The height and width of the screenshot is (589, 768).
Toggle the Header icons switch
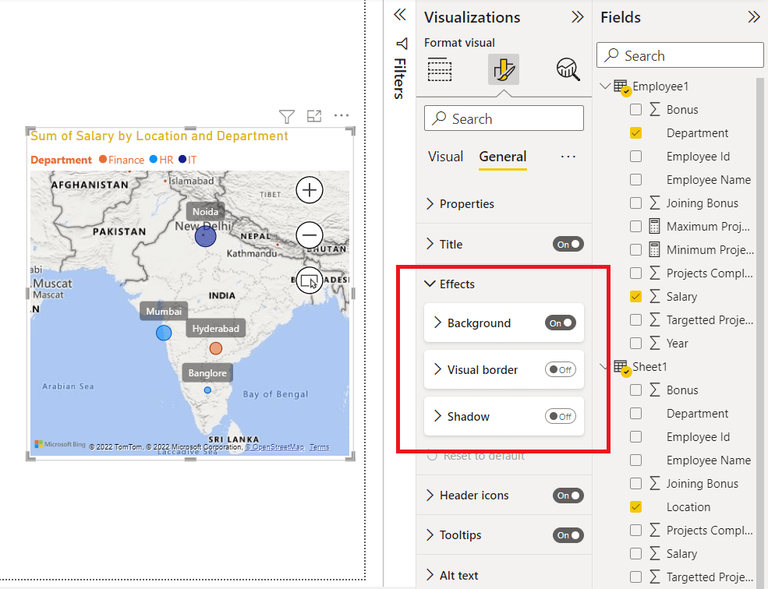tap(568, 495)
